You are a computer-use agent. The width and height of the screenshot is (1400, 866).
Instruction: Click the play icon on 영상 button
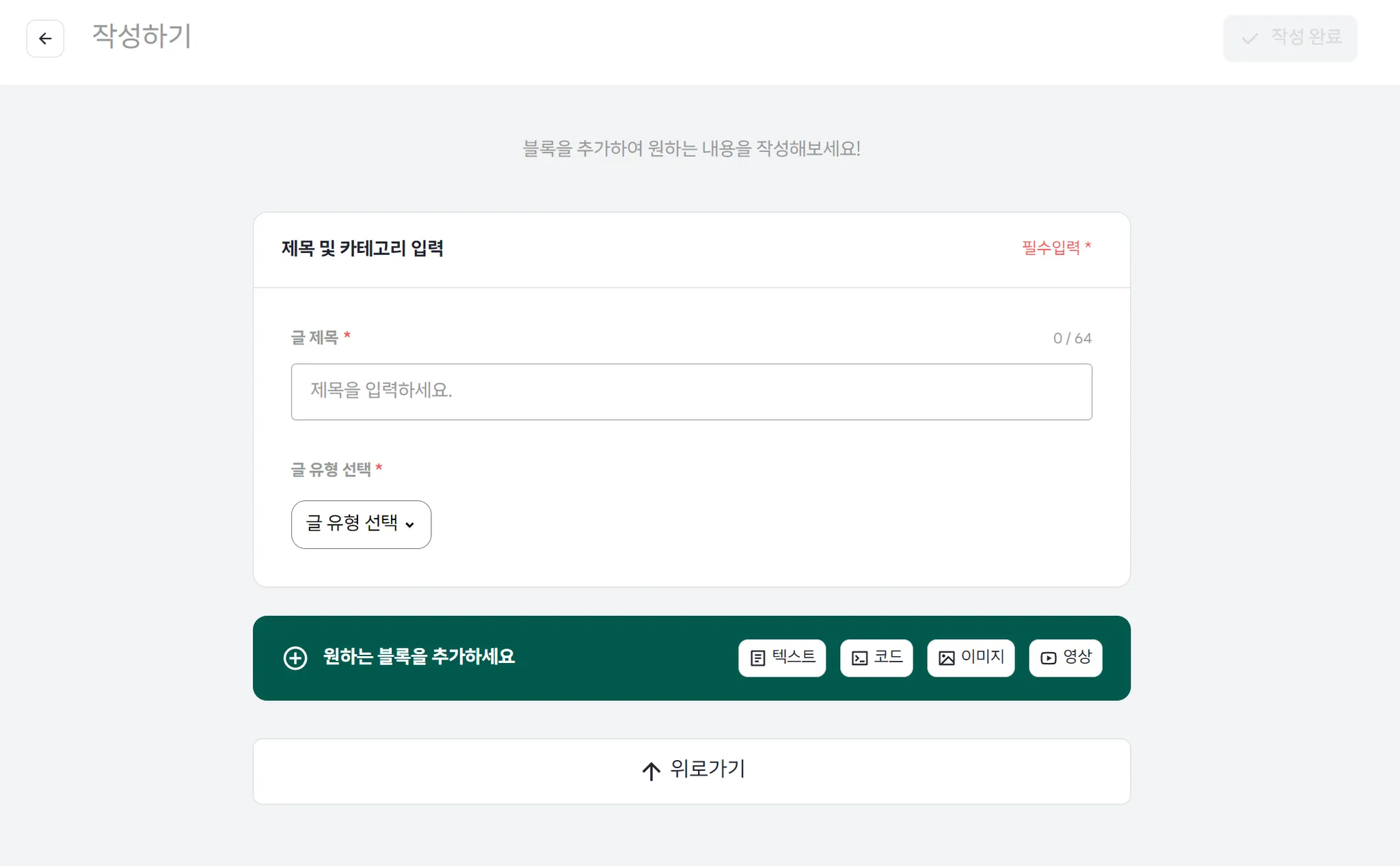[x=1048, y=658]
